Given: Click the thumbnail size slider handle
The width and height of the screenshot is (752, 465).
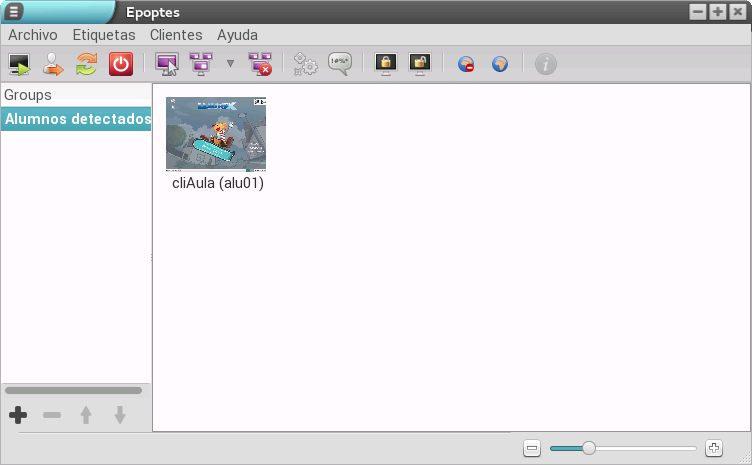Looking at the screenshot, I should pyautogui.click(x=589, y=448).
